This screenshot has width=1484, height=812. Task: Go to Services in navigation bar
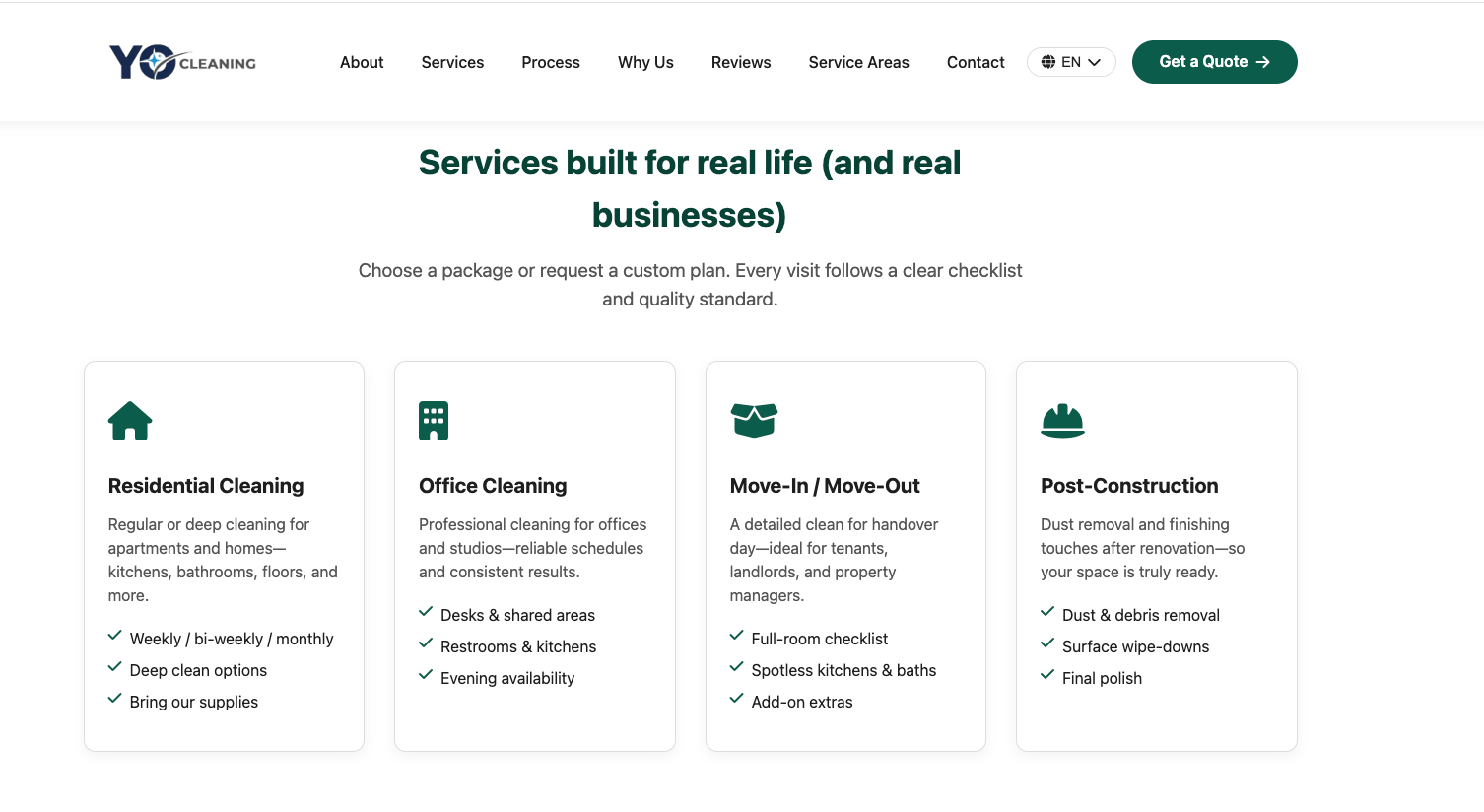(x=452, y=62)
